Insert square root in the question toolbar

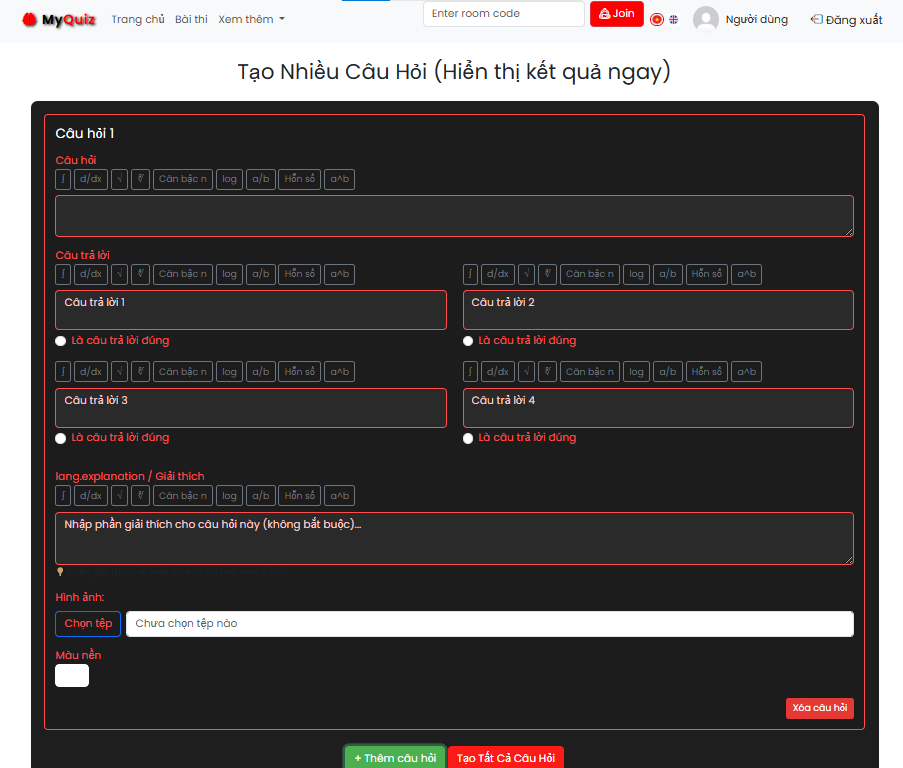(x=119, y=180)
